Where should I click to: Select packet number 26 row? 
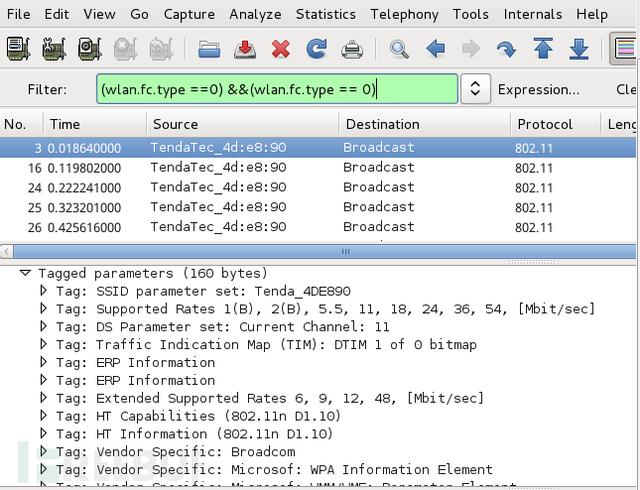pyautogui.click(x=318, y=227)
